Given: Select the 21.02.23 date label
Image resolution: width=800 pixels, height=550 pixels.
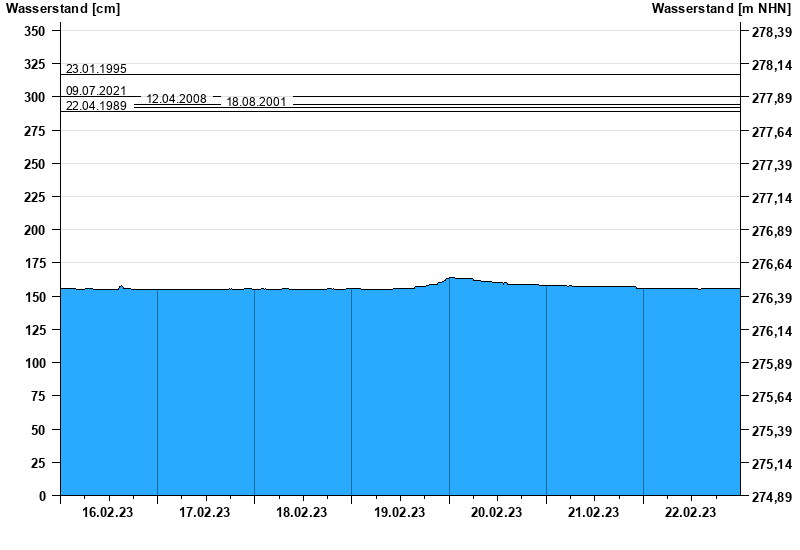Looking at the screenshot, I should (x=593, y=513).
